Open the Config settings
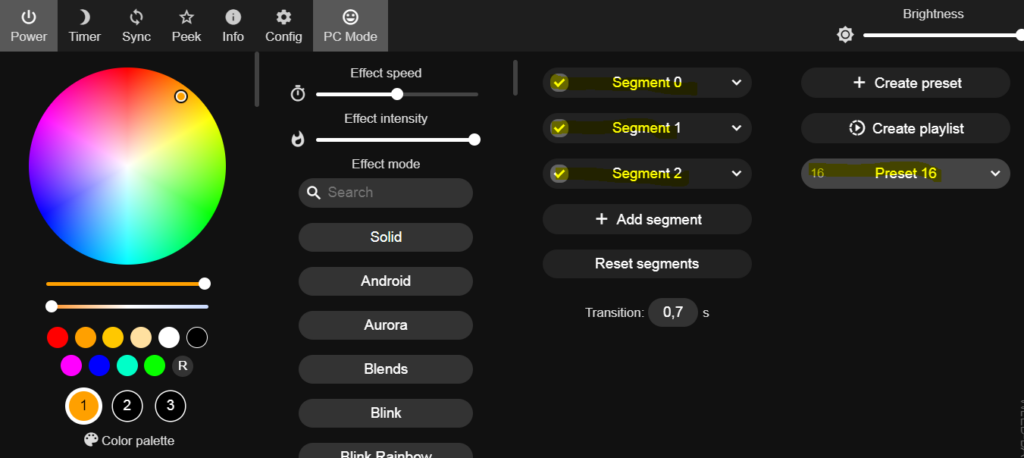This screenshot has height=458, width=1024. [283, 26]
